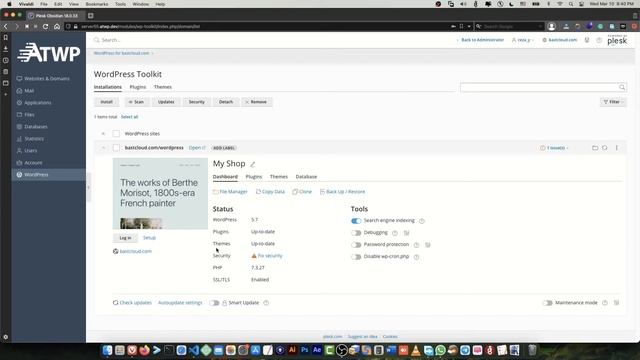640x360 pixels.
Task: Click the pencil icon beside My Shop
Action: 253,164
